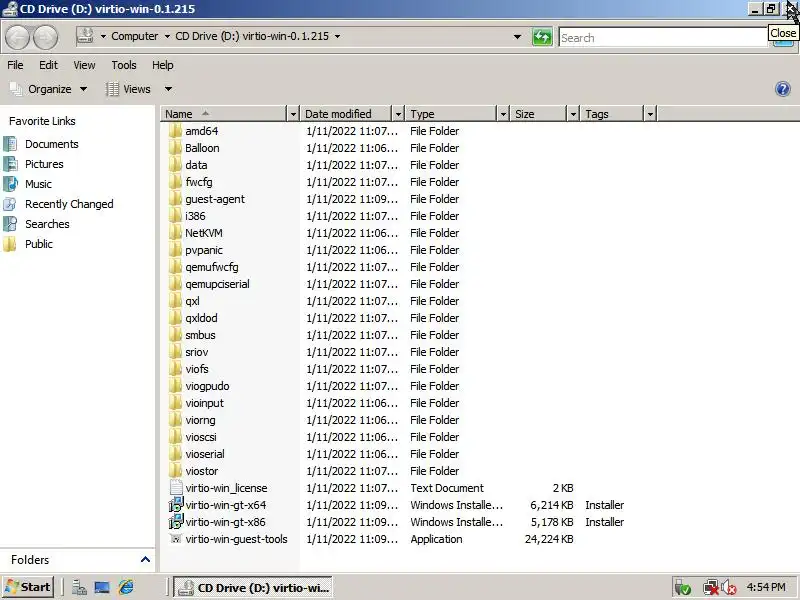Open the Name column filter dropdown

click(x=293, y=114)
